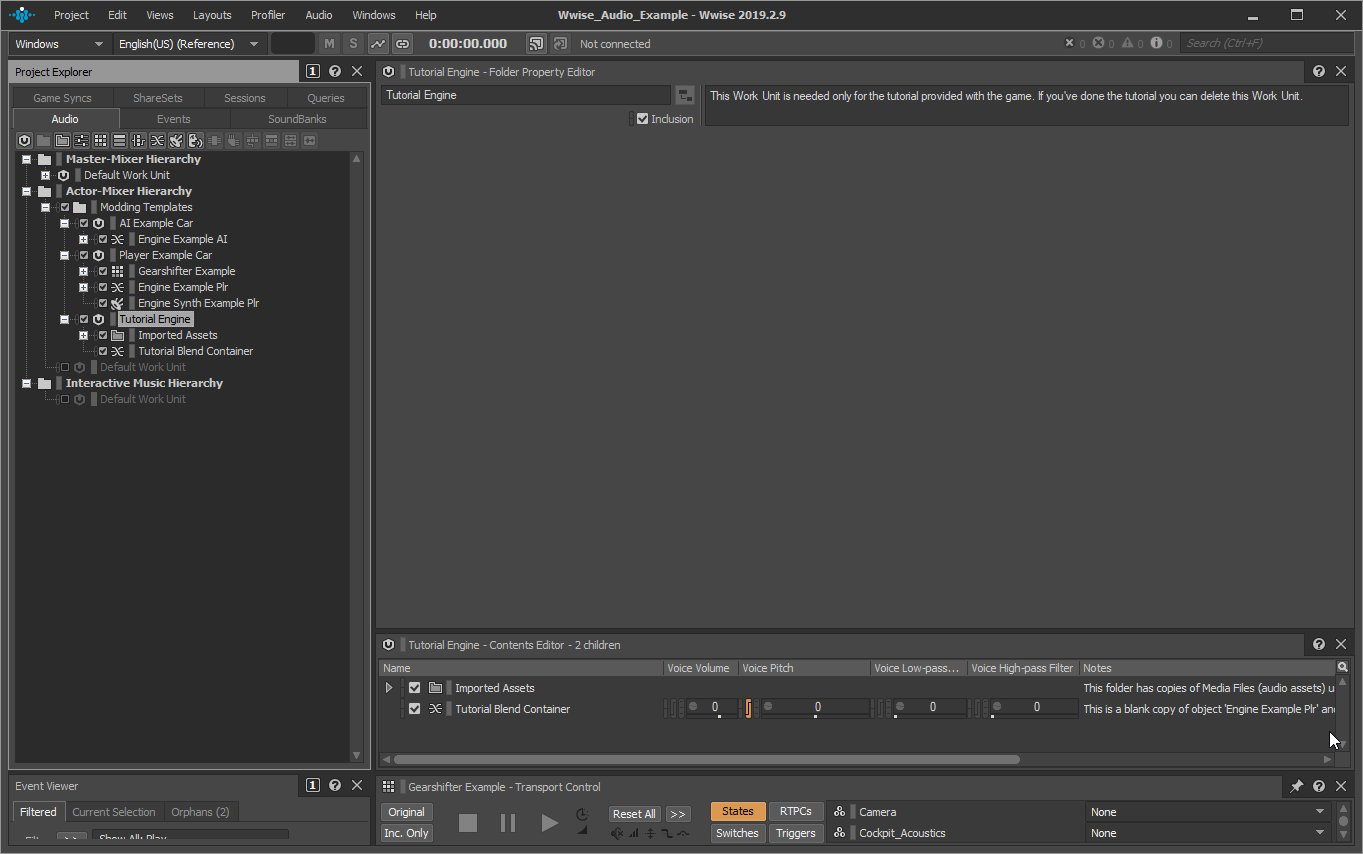The image size is (1363, 854).
Task: Click the Wwise logo in the title bar
Action: tap(21, 15)
